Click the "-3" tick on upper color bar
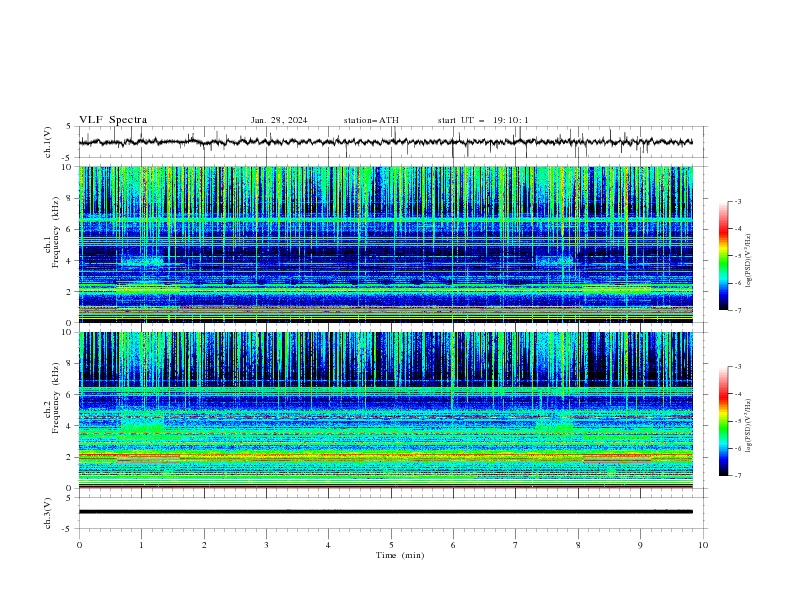 click(x=738, y=201)
